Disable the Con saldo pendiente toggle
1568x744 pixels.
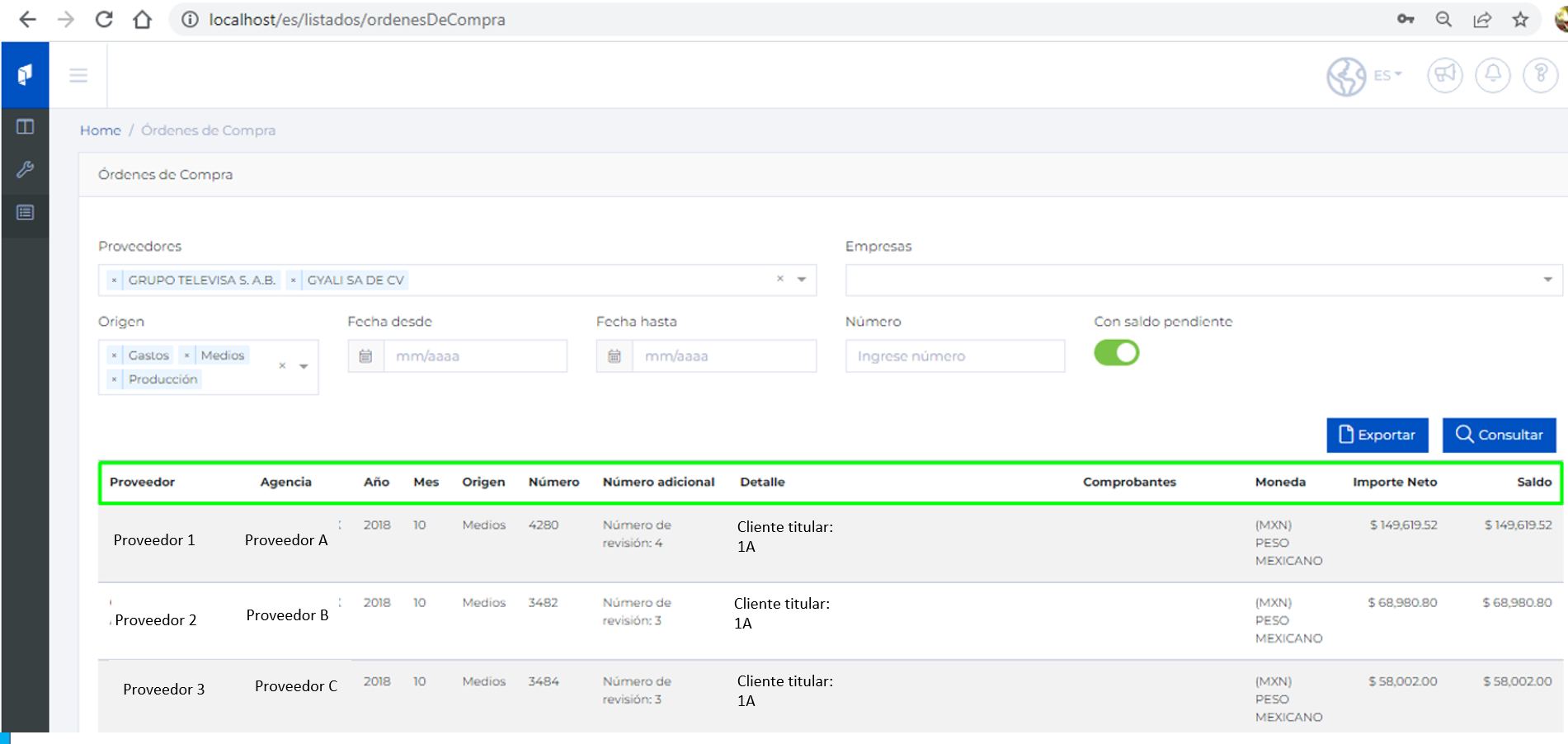click(1116, 353)
